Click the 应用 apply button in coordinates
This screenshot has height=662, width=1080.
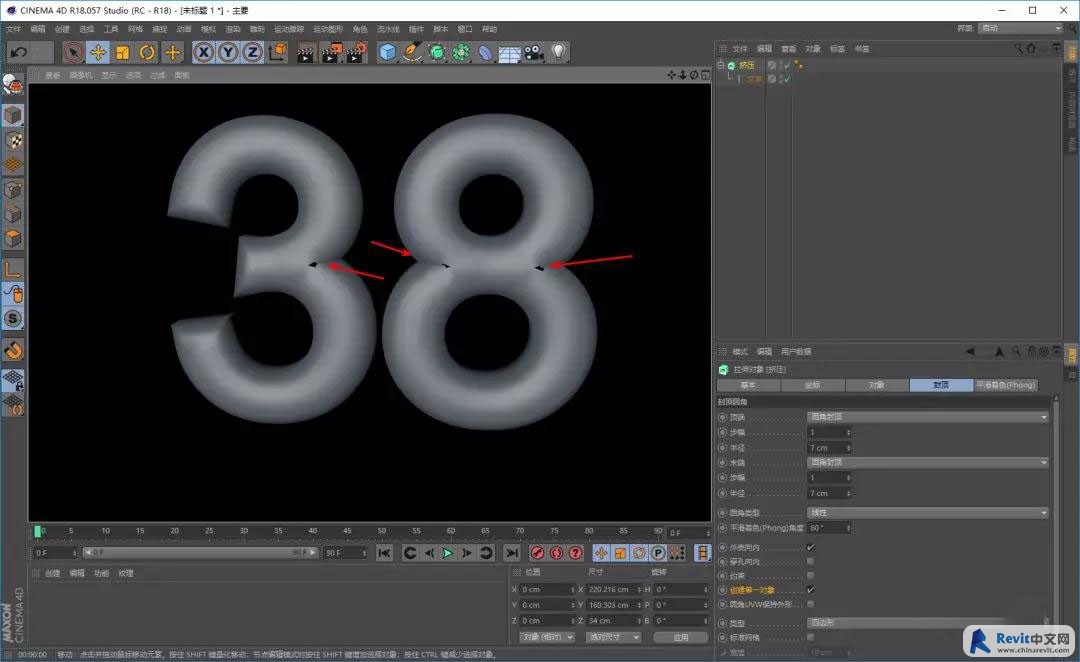pyautogui.click(x=681, y=637)
